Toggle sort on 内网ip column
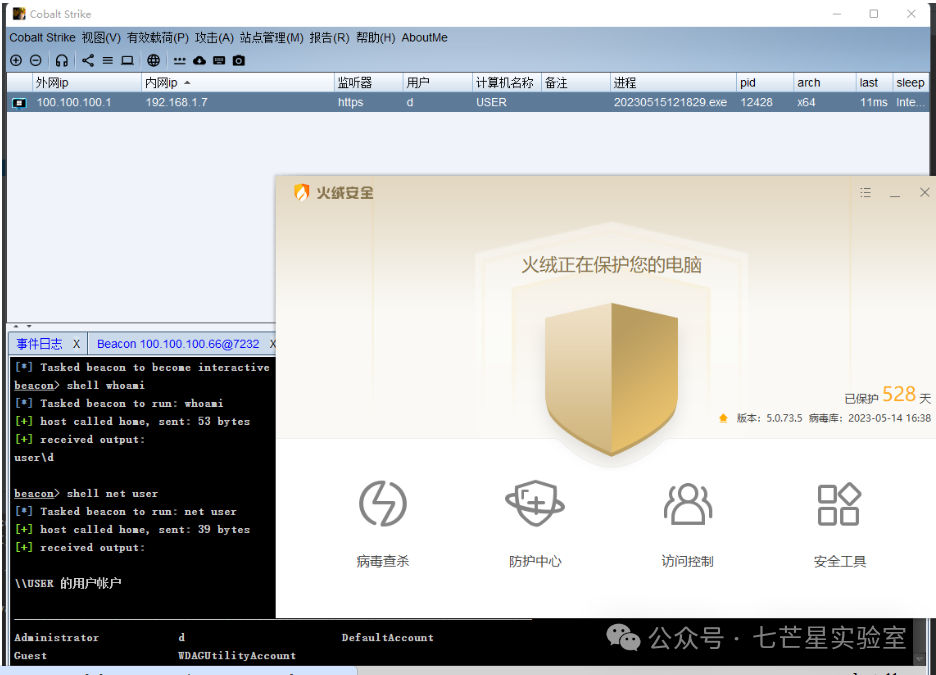 (x=238, y=82)
